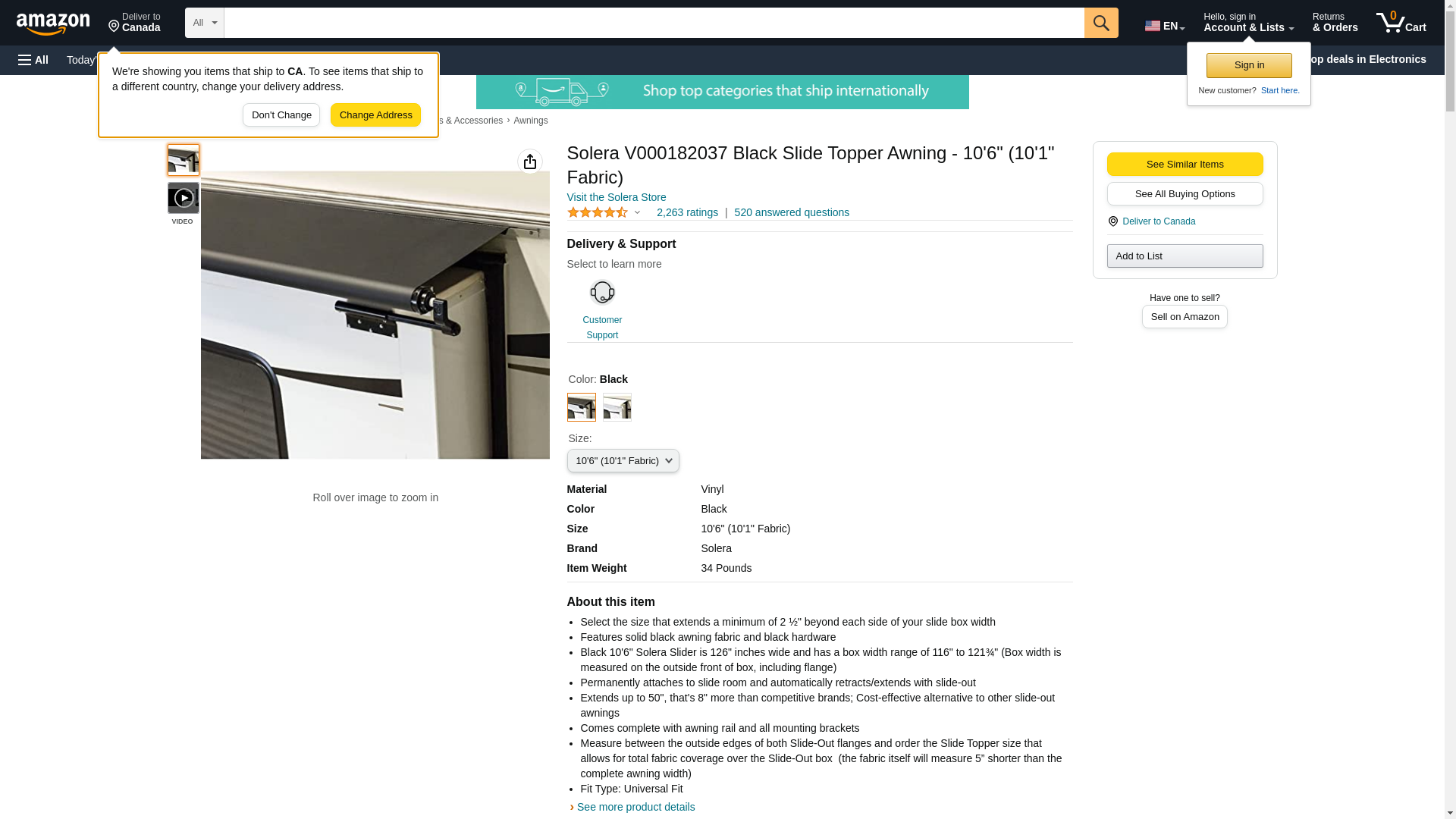Click See Similar Items button

1185,165
